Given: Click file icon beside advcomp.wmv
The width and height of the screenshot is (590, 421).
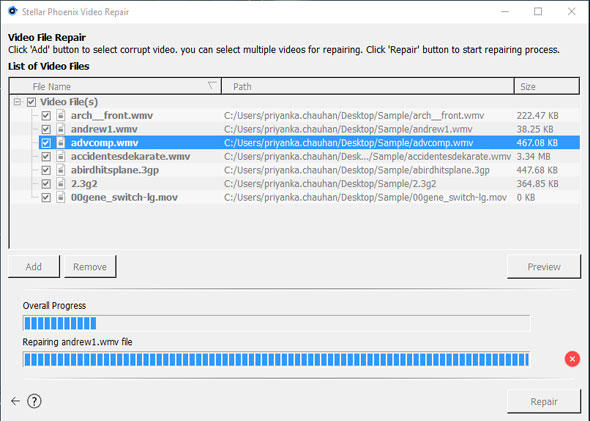Looking at the screenshot, I should tap(61, 143).
